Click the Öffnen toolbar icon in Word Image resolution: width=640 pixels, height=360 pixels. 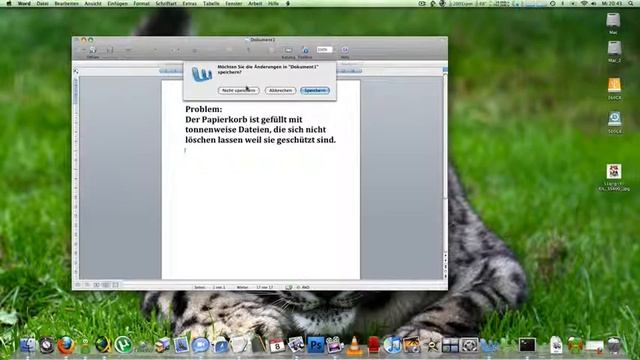(x=93, y=51)
